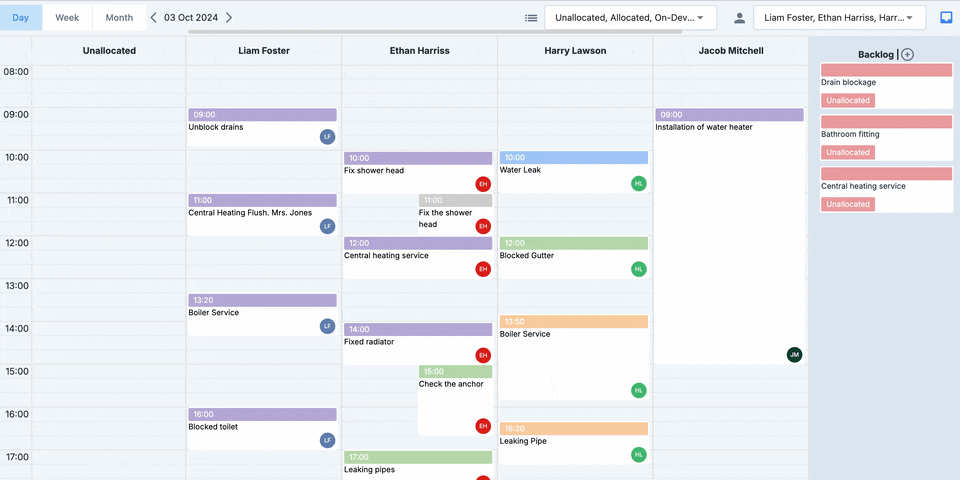This screenshot has width=960, height=480.
Task: Click LF avatar on Central Heating Flush job
Action: coord(328,227)
